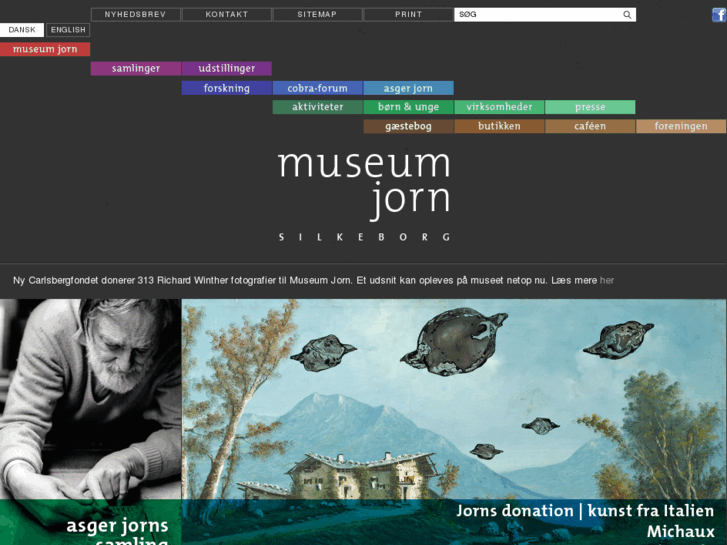Open the butikken menu

[499, 126]
